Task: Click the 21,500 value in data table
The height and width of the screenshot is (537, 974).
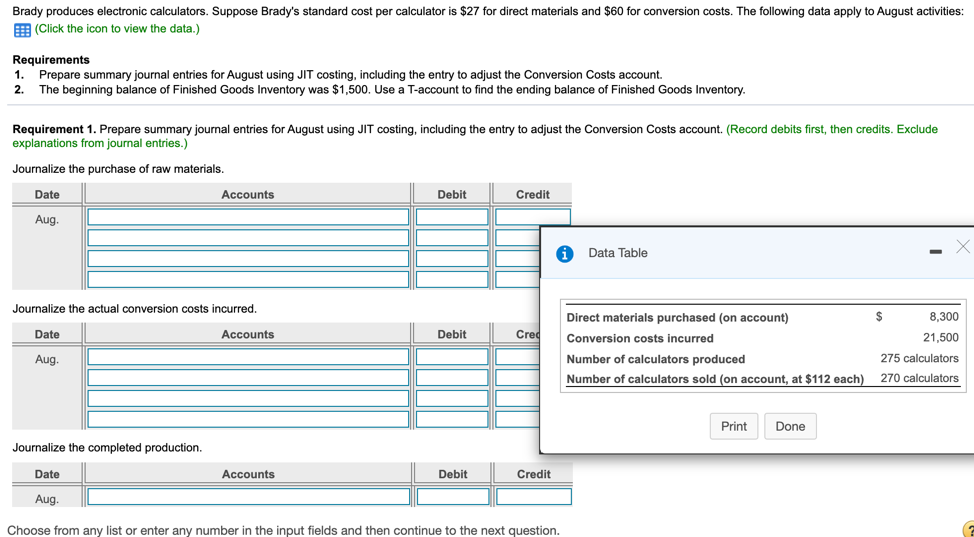Action: click(940, 337)
